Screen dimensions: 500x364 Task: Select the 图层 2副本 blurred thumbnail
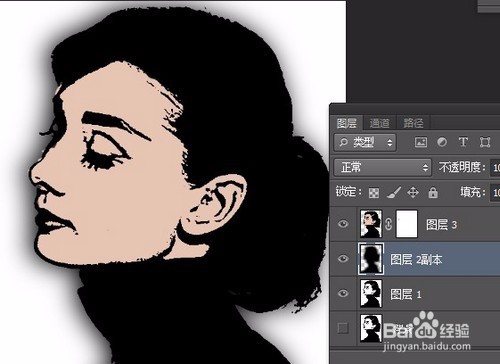coord(371,259)
